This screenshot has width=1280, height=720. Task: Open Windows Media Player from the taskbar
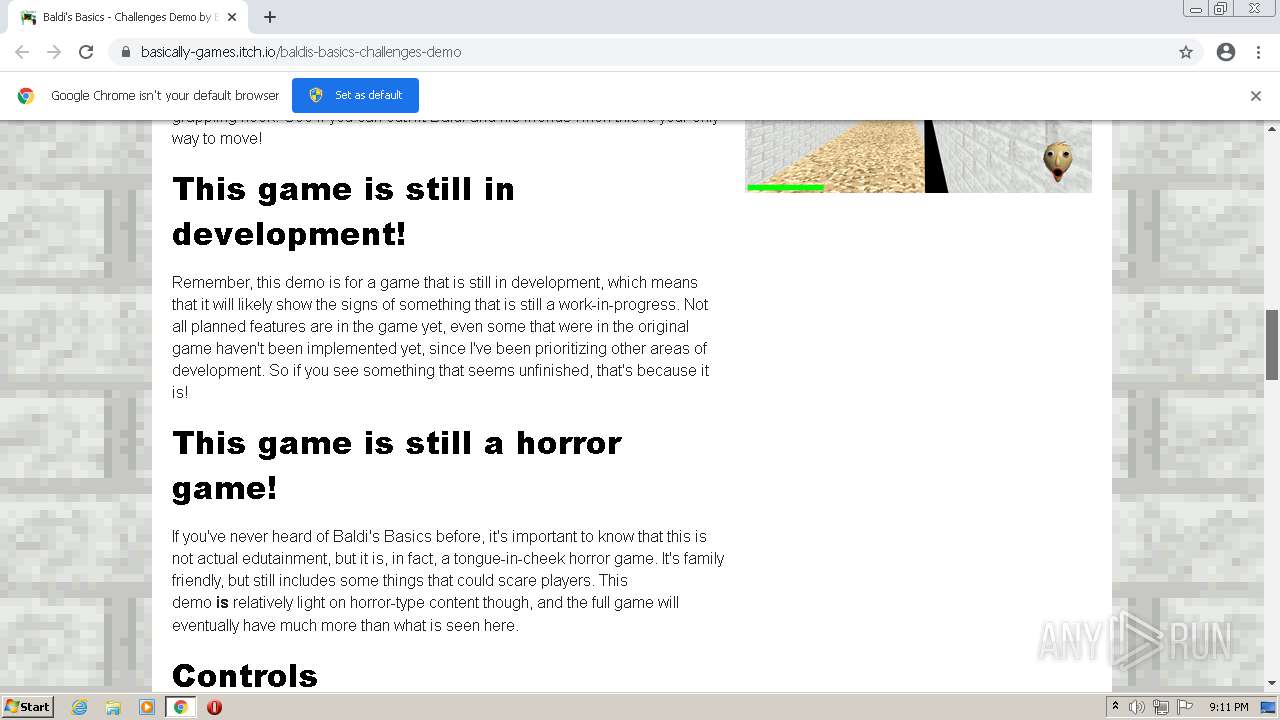[147, 707]
